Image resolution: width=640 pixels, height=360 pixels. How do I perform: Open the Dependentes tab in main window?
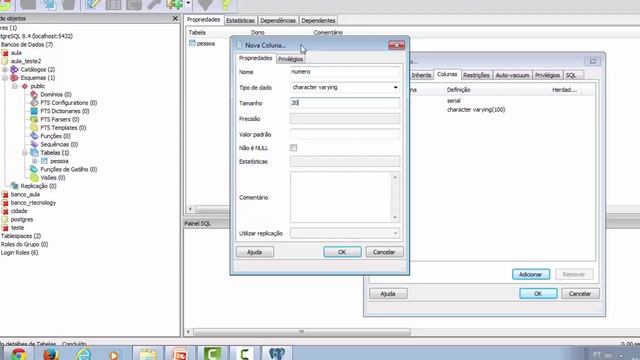318,20
